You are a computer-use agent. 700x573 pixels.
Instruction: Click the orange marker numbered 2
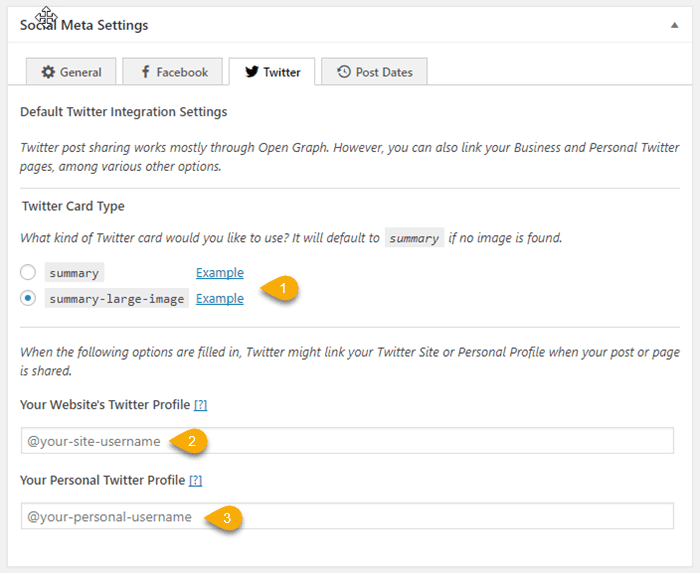190,440
